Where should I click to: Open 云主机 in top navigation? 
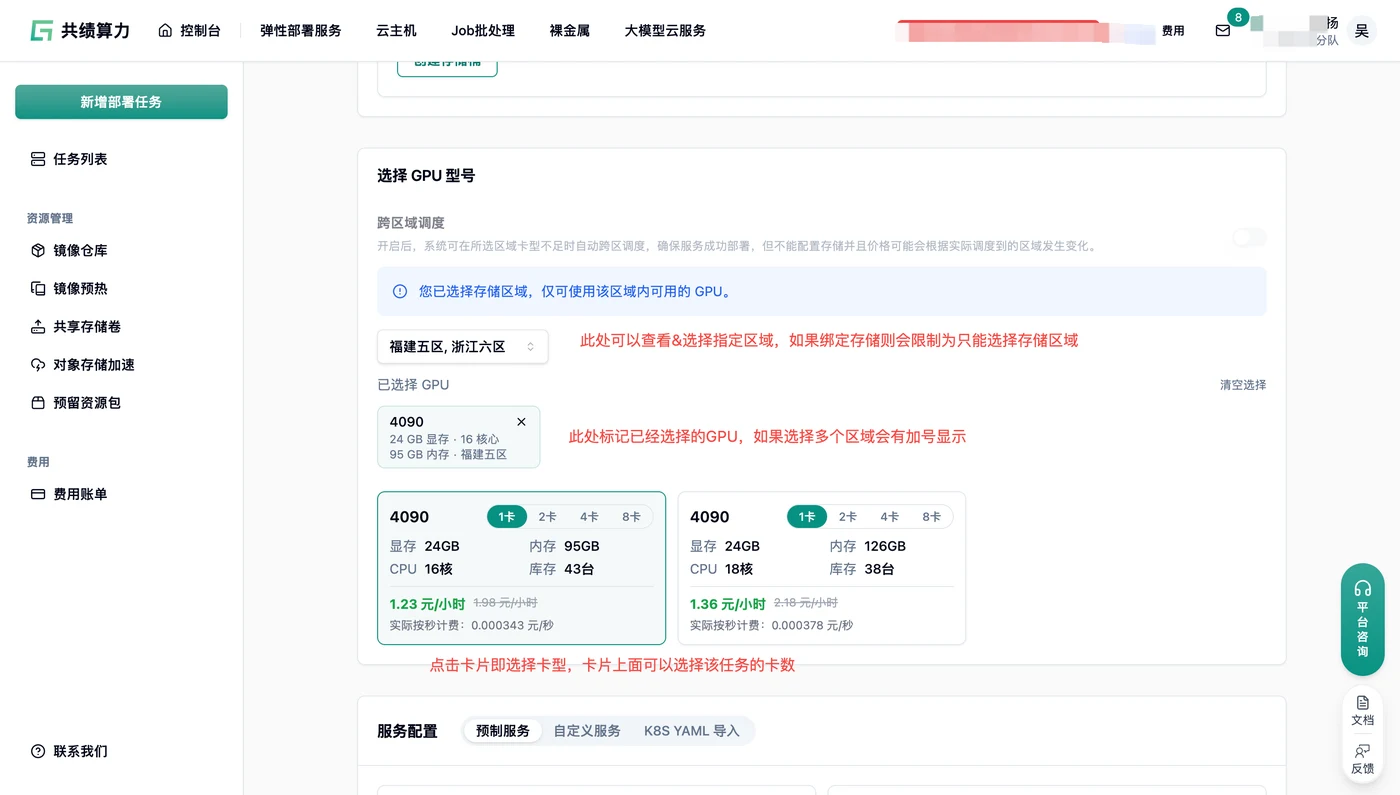coord(396,31)
